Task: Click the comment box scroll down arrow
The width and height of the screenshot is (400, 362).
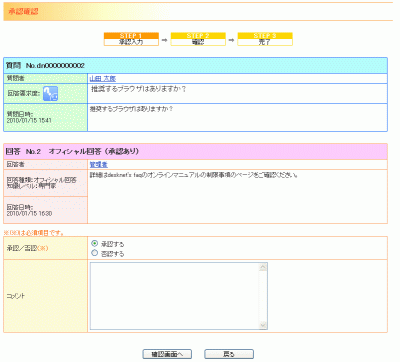Action: click(263, 325)
